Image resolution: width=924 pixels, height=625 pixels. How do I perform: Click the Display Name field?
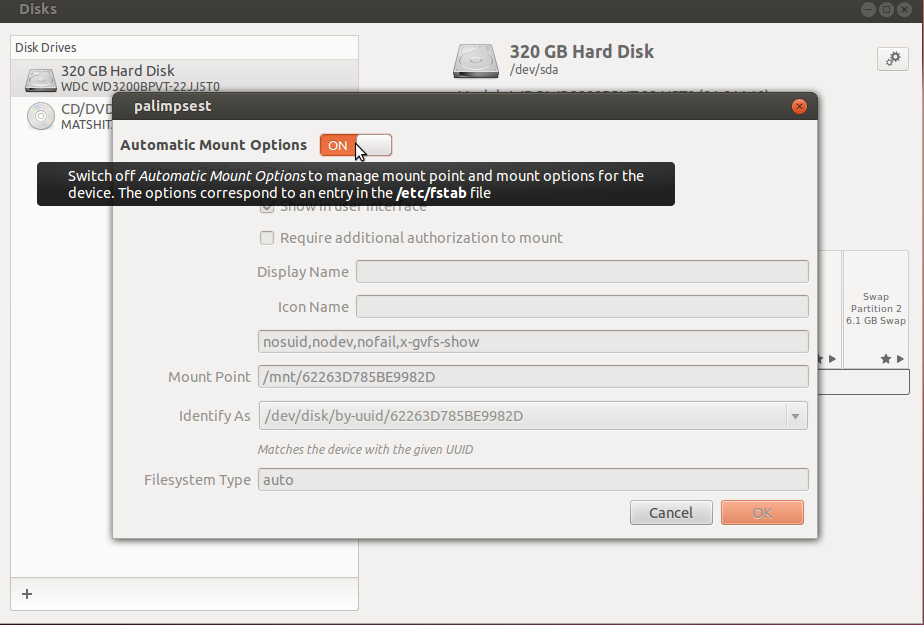pyautogui.click(x=582, y=272)
